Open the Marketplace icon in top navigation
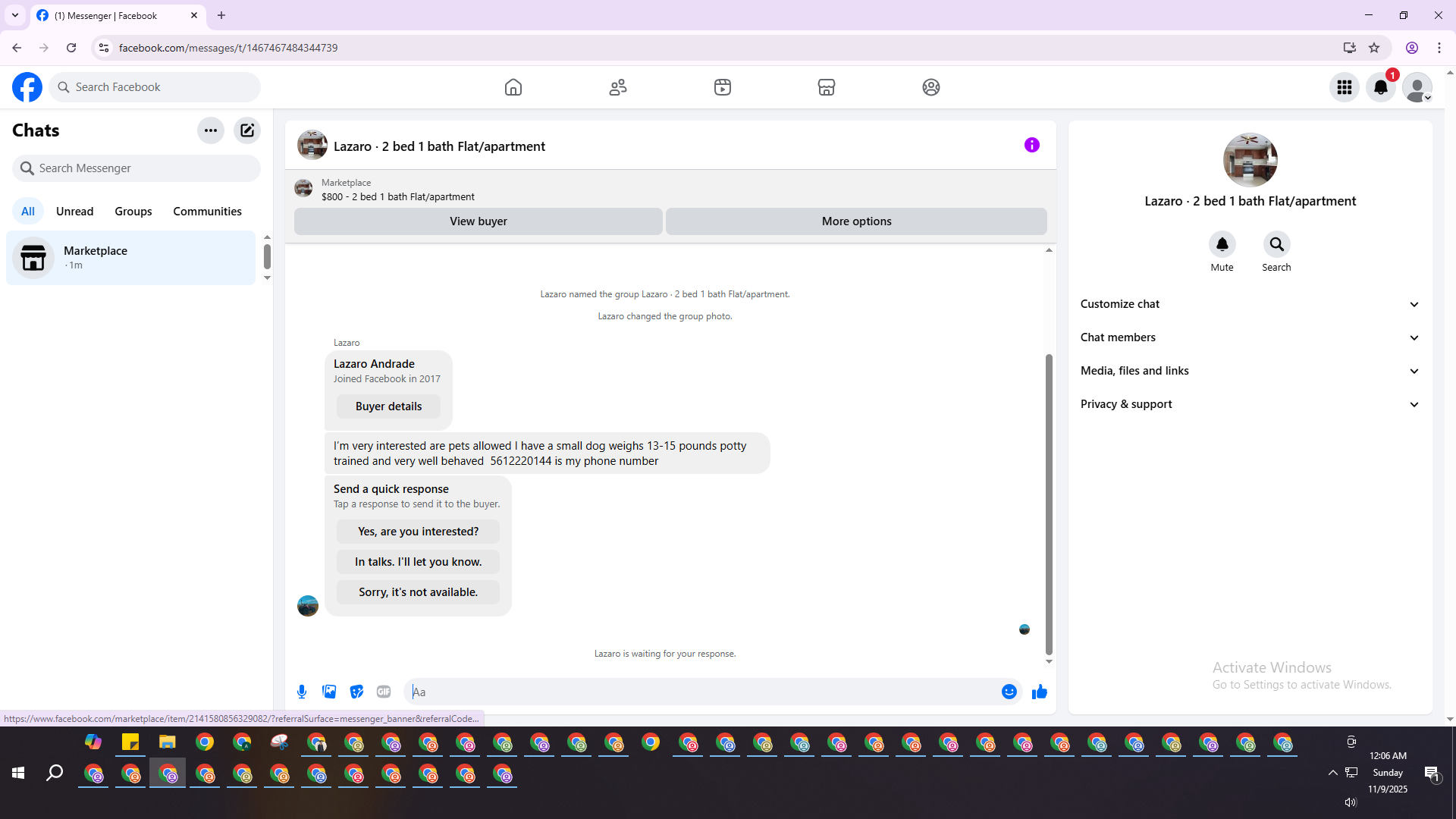Viewport: 1456px width, 819px height. click(x=826, y=87)
